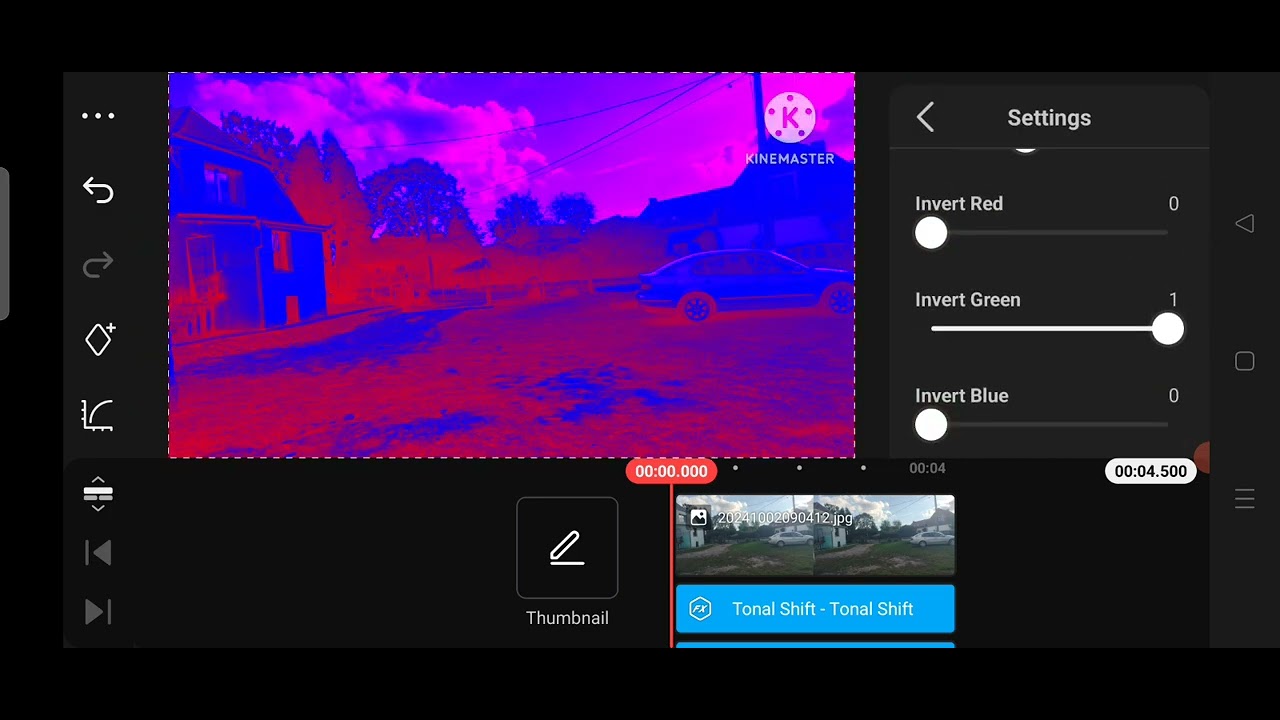Screen dimensions: 1280x720
Task: Jump to the previous clip start
Action: point(98,552)
